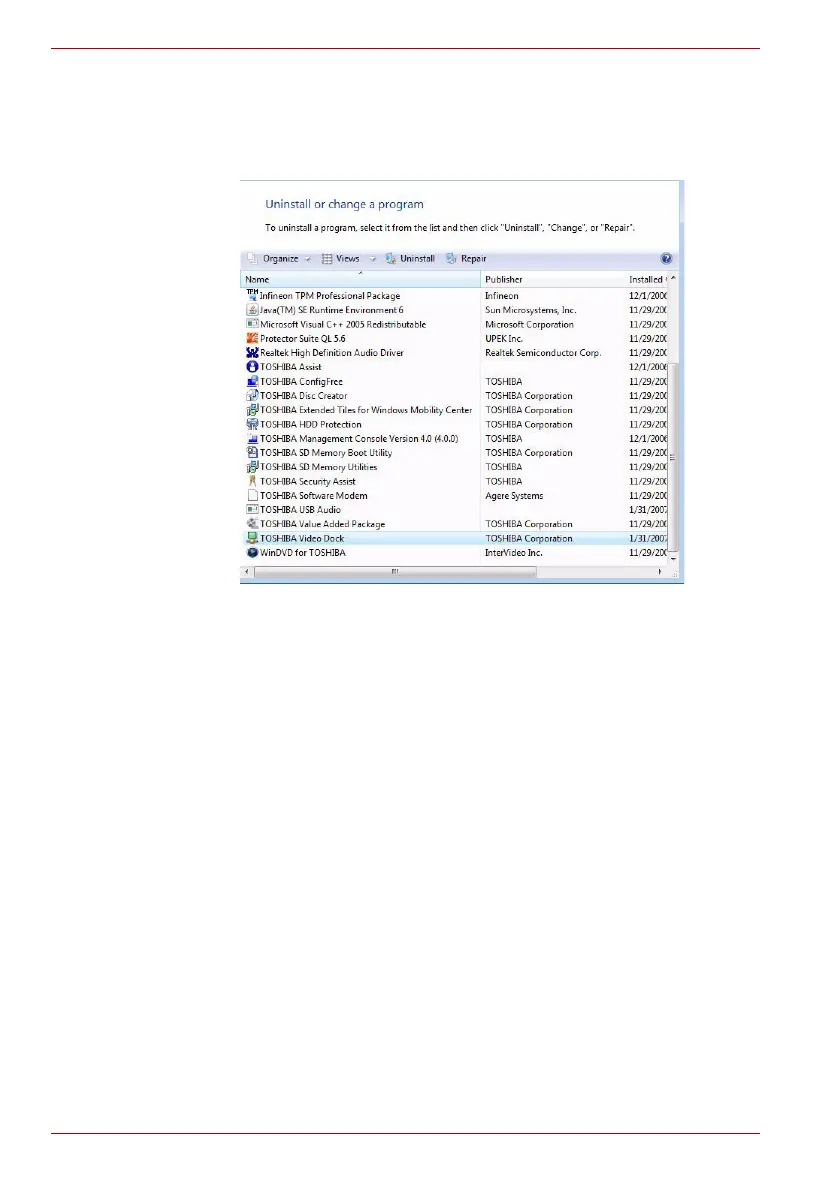This screenshot has width=840, height=1190.
Task: Select Infineon TPM Professional Package row
Action: [455, 296]
